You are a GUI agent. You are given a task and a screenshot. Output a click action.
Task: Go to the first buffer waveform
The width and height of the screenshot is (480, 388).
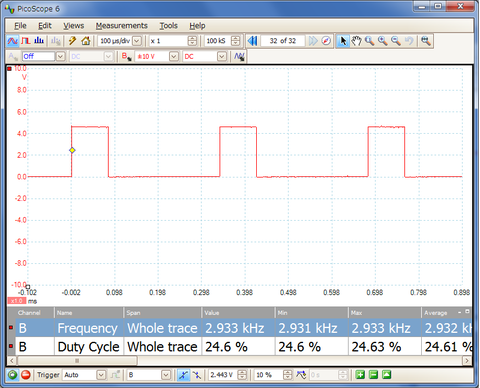pos(252,41)
